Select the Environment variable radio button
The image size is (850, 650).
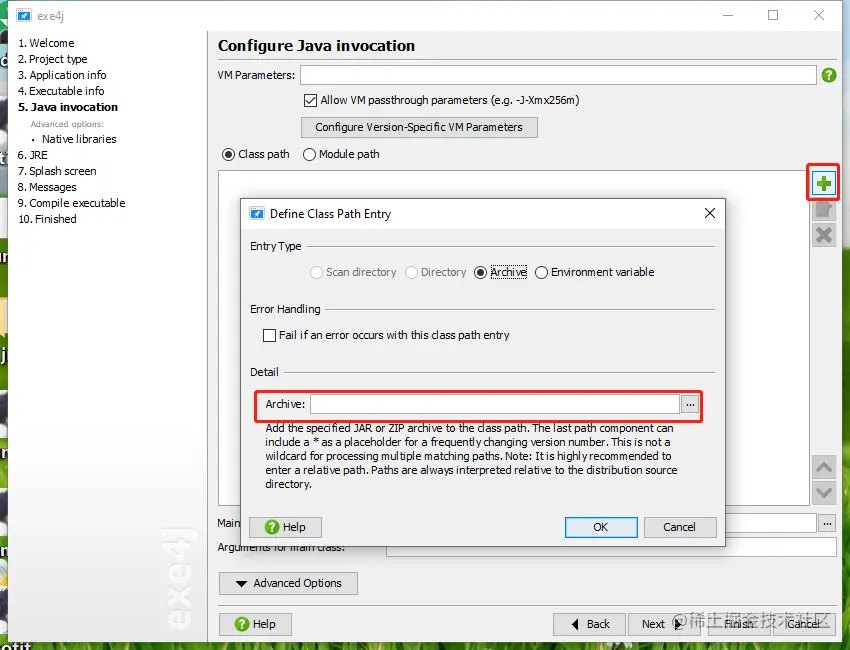pos(541,272)
